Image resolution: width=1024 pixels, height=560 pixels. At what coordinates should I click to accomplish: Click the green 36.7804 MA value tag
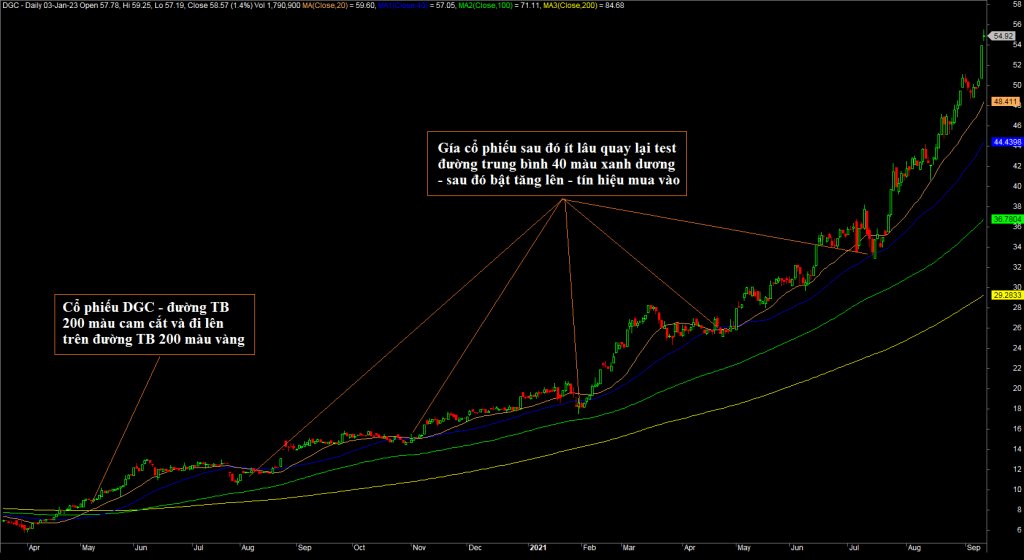point(1007,219)
